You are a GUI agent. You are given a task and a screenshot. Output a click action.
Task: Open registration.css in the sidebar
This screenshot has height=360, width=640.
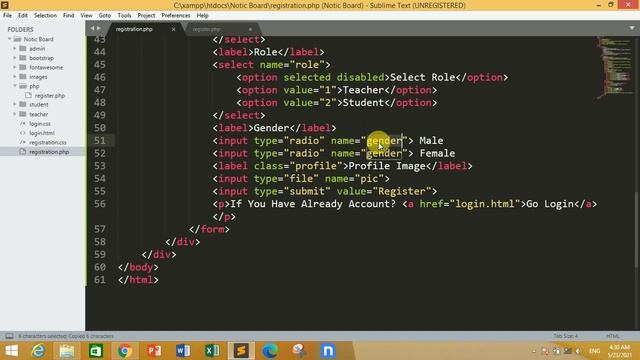coord(48,142)
